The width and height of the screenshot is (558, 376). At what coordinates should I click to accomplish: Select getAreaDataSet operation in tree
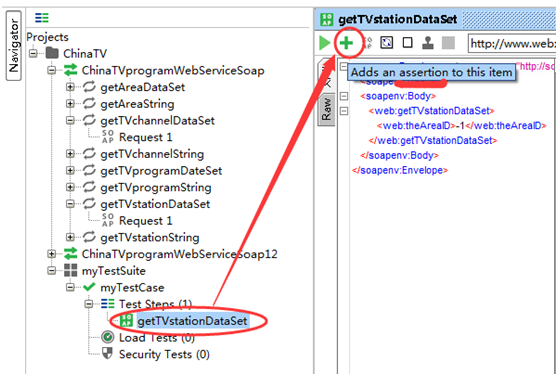point(143,87)
